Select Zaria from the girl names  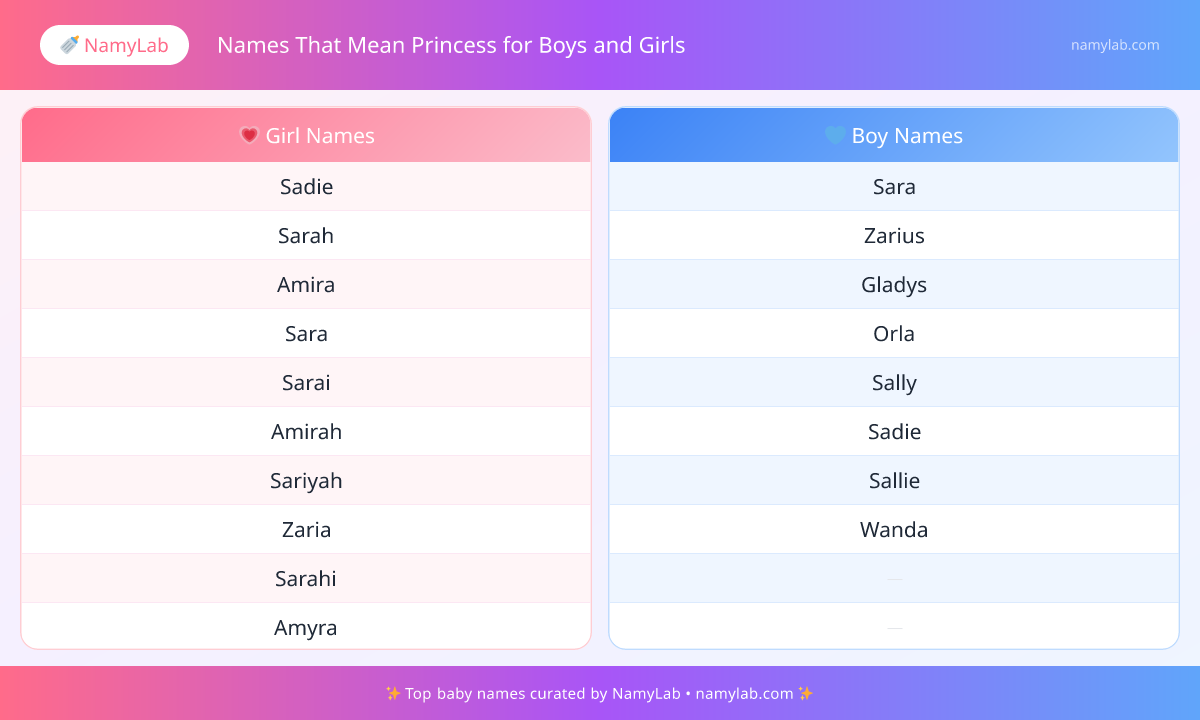tap(306, 530)
